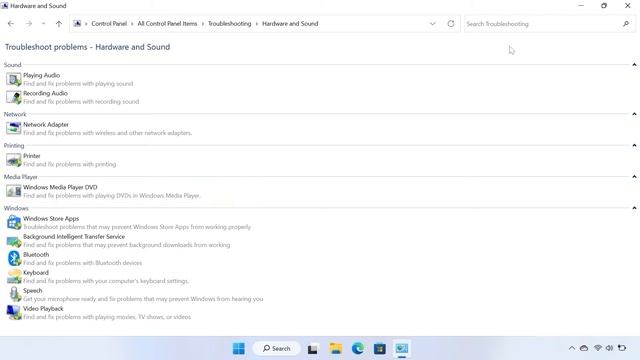
Task: Open the Background Intelligent Transfer Service link
Action: [x=74, y=237]
